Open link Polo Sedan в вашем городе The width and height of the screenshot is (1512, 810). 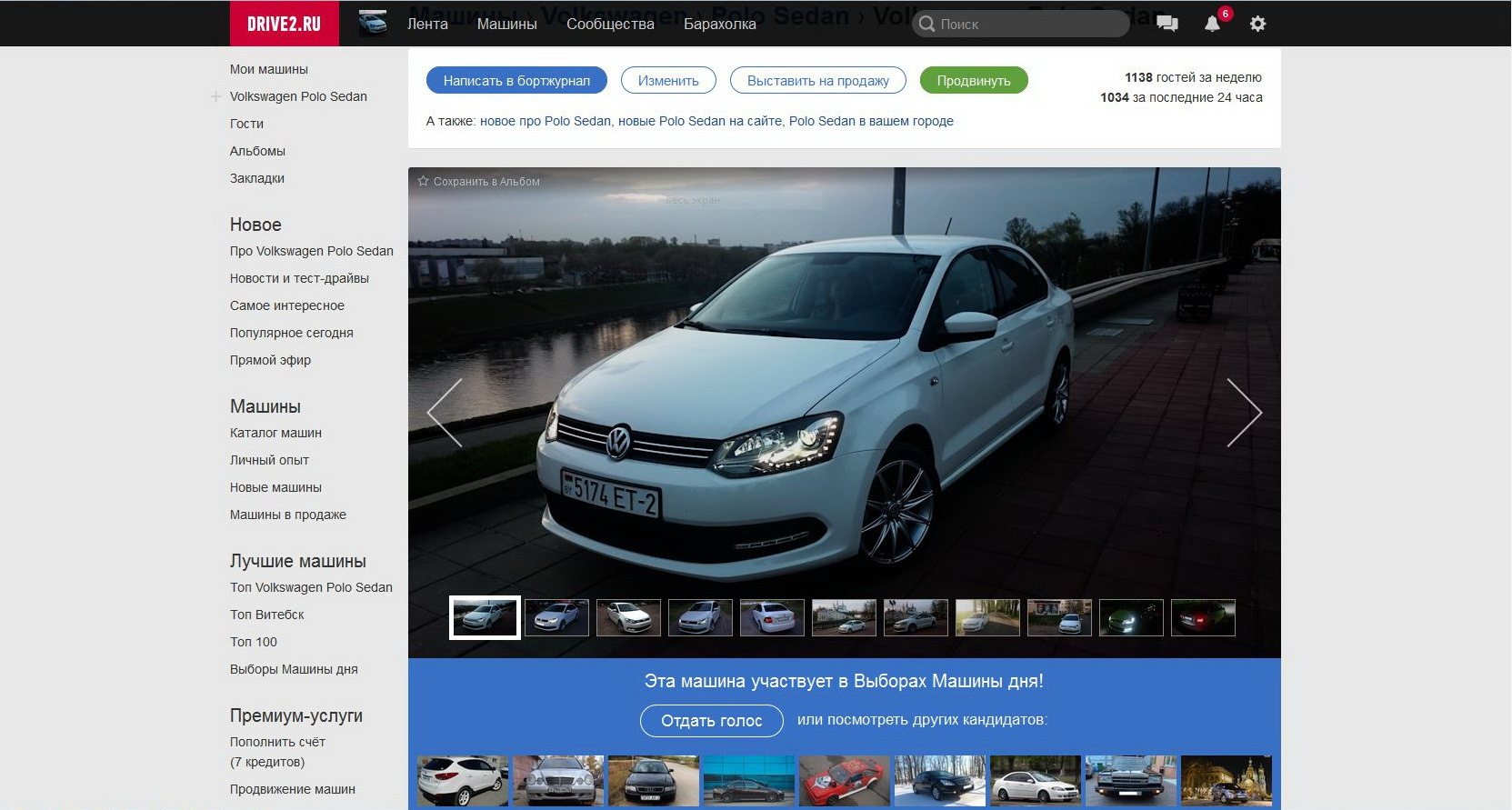coord(871,121)
